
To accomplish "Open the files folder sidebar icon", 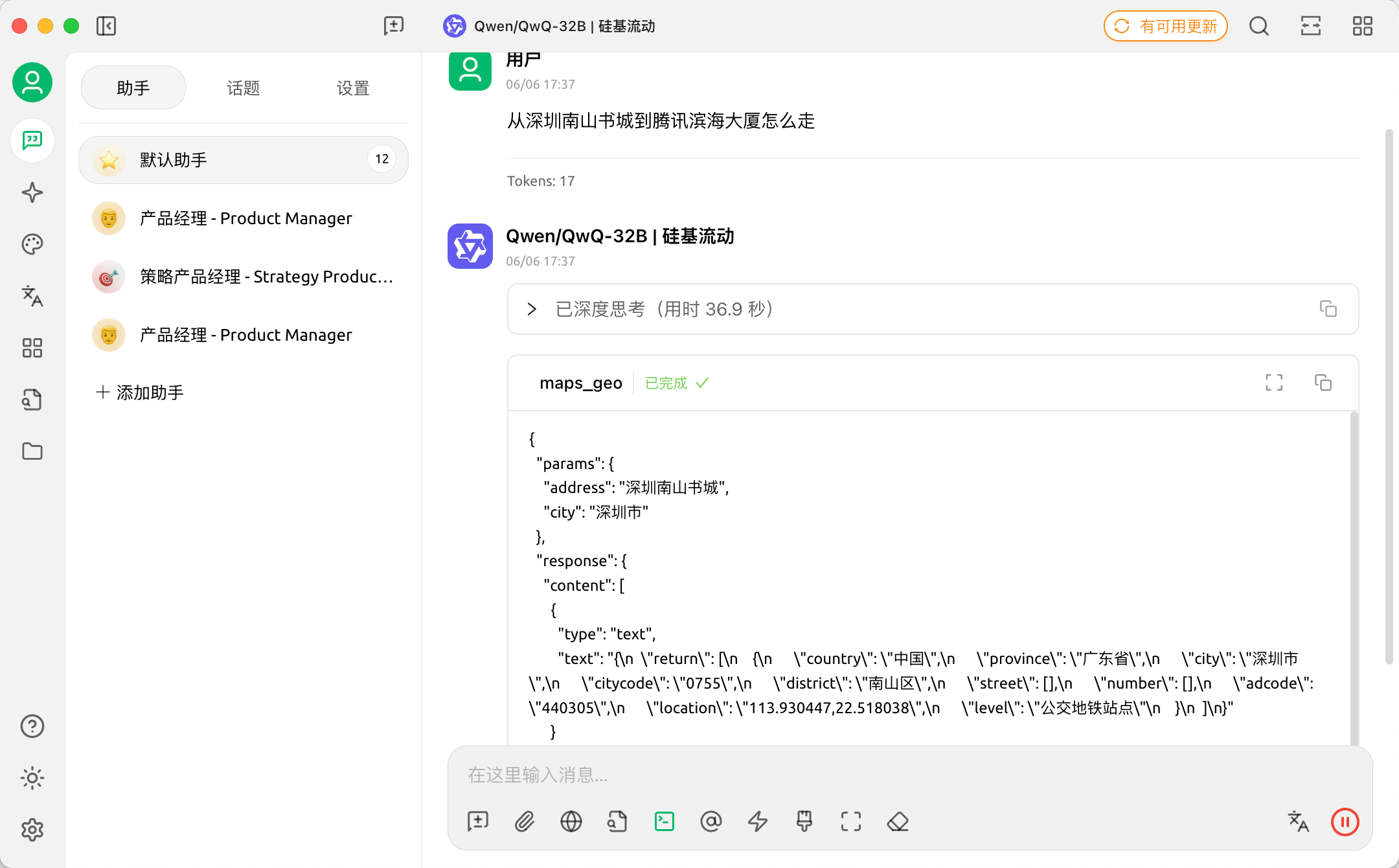I will coord(32,451).
